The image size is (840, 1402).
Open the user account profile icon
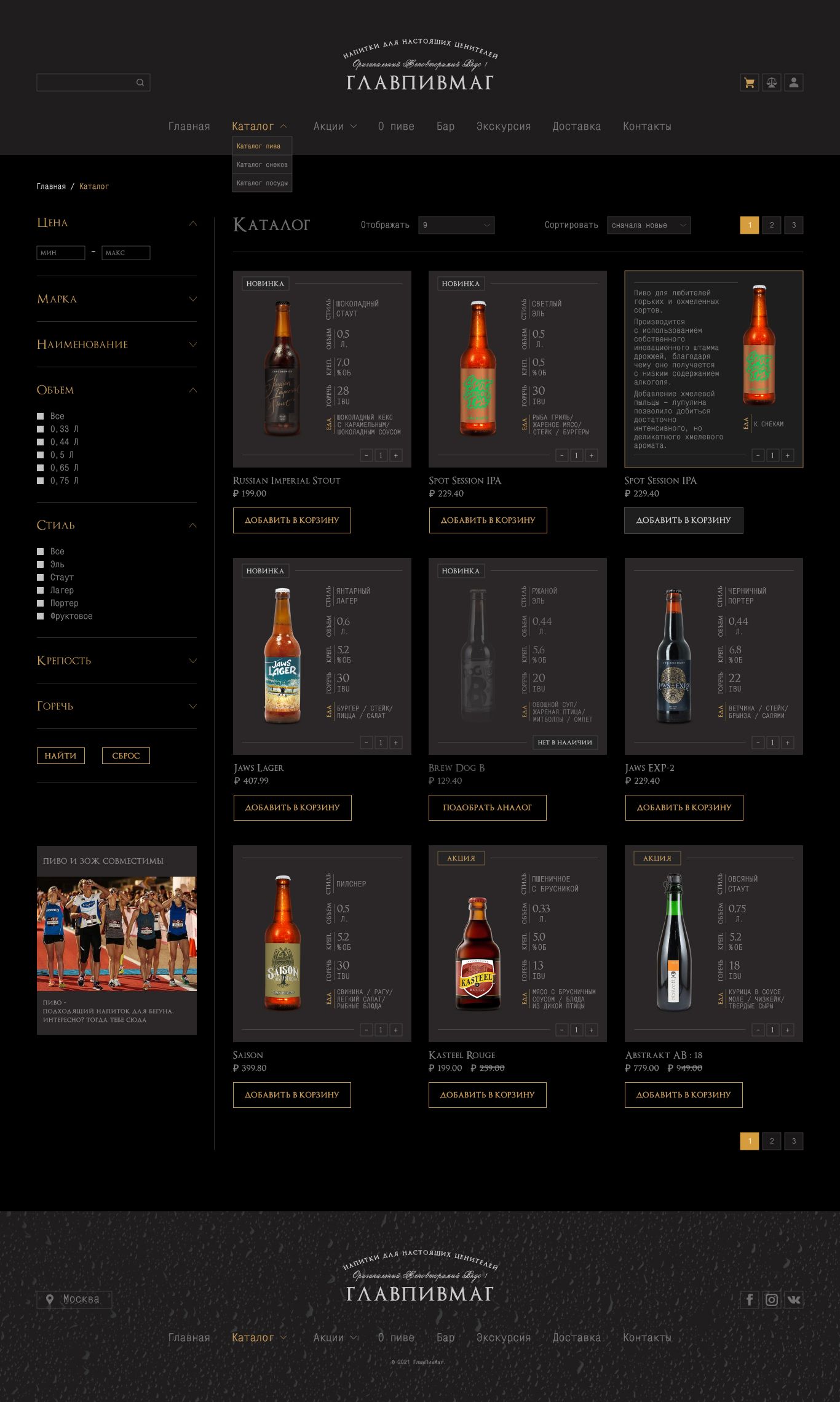(x=794, y=82)
